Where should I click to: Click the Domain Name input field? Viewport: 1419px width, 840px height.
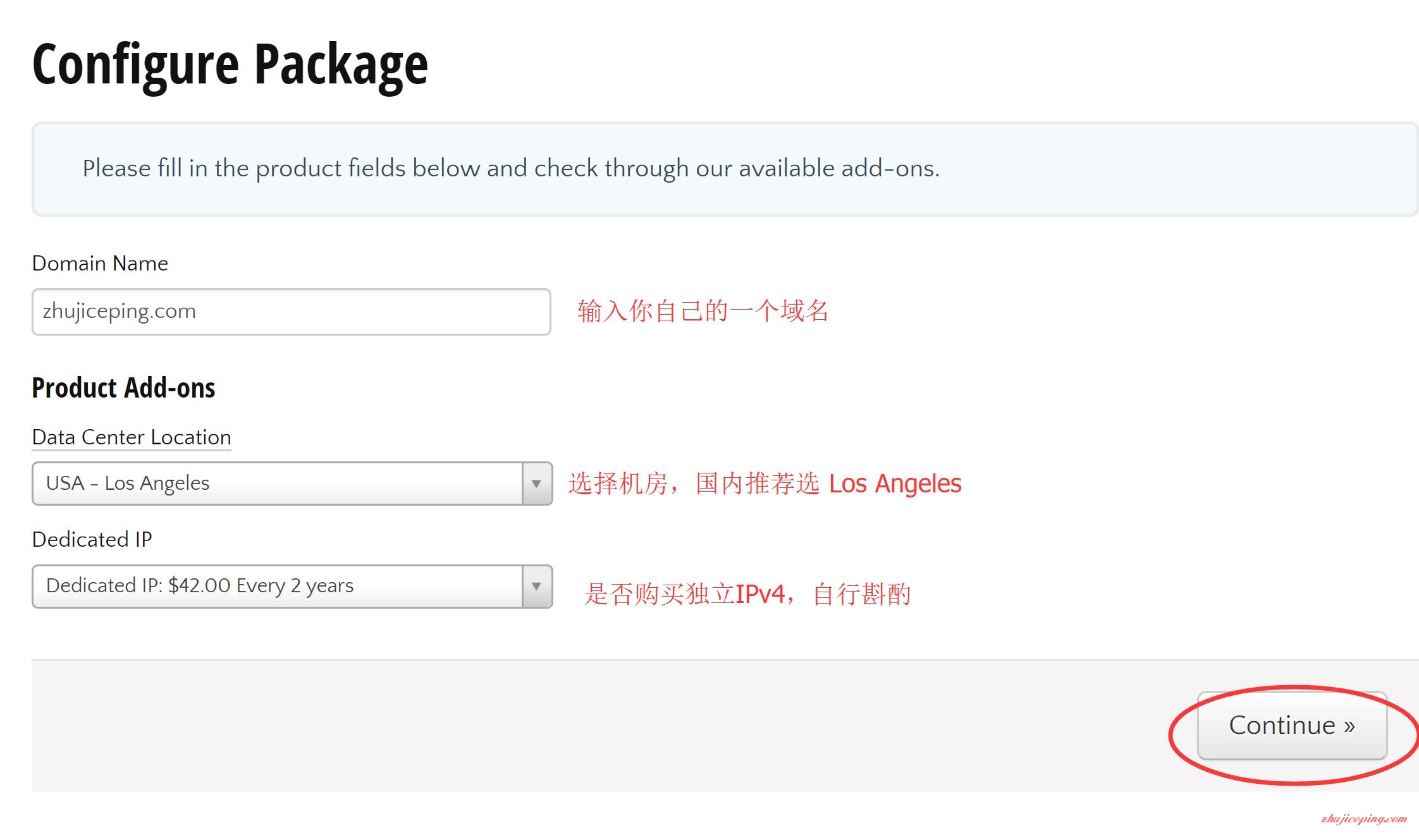click(292, 312)
